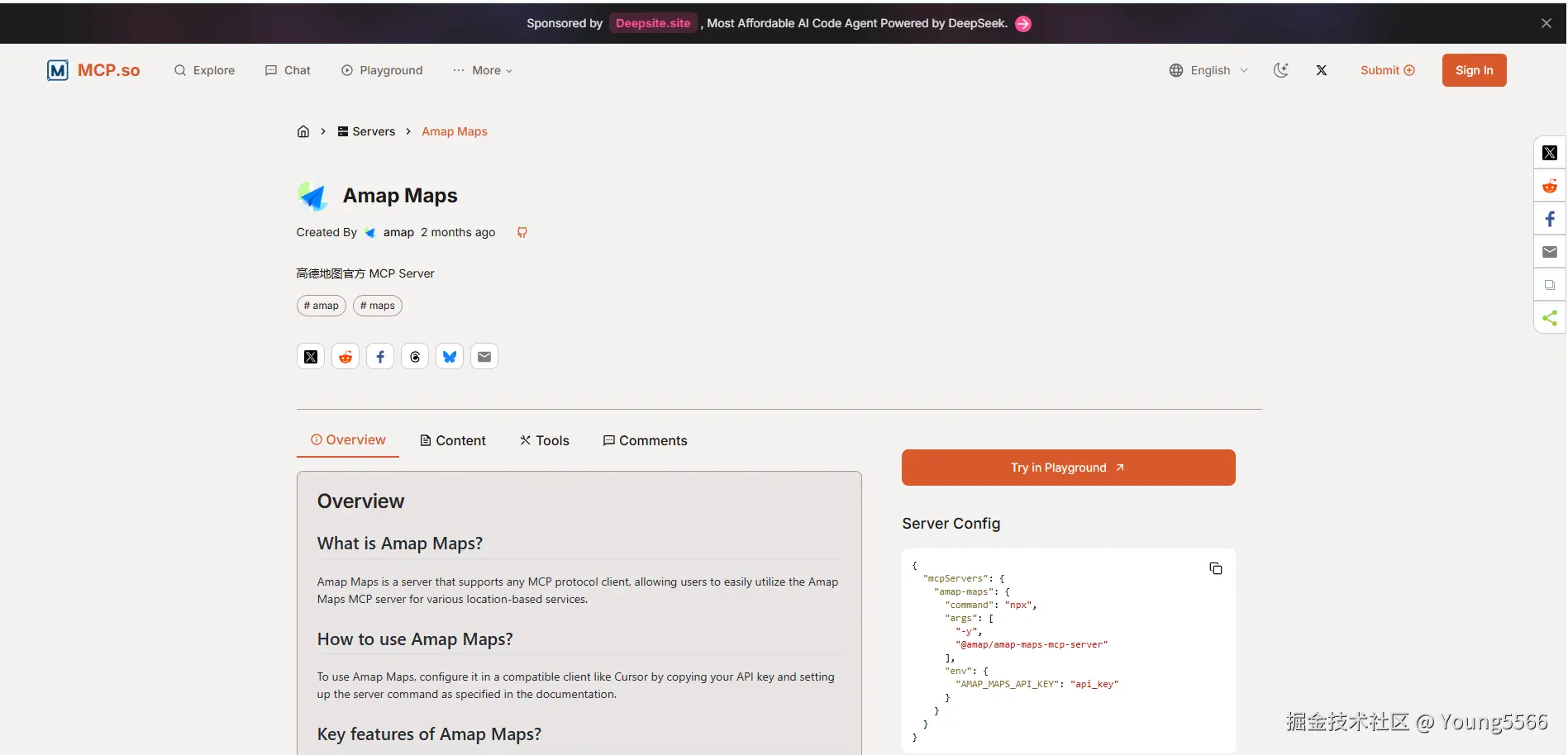
Task: Share on Bluesky
Action: click(x=450, y=357)
